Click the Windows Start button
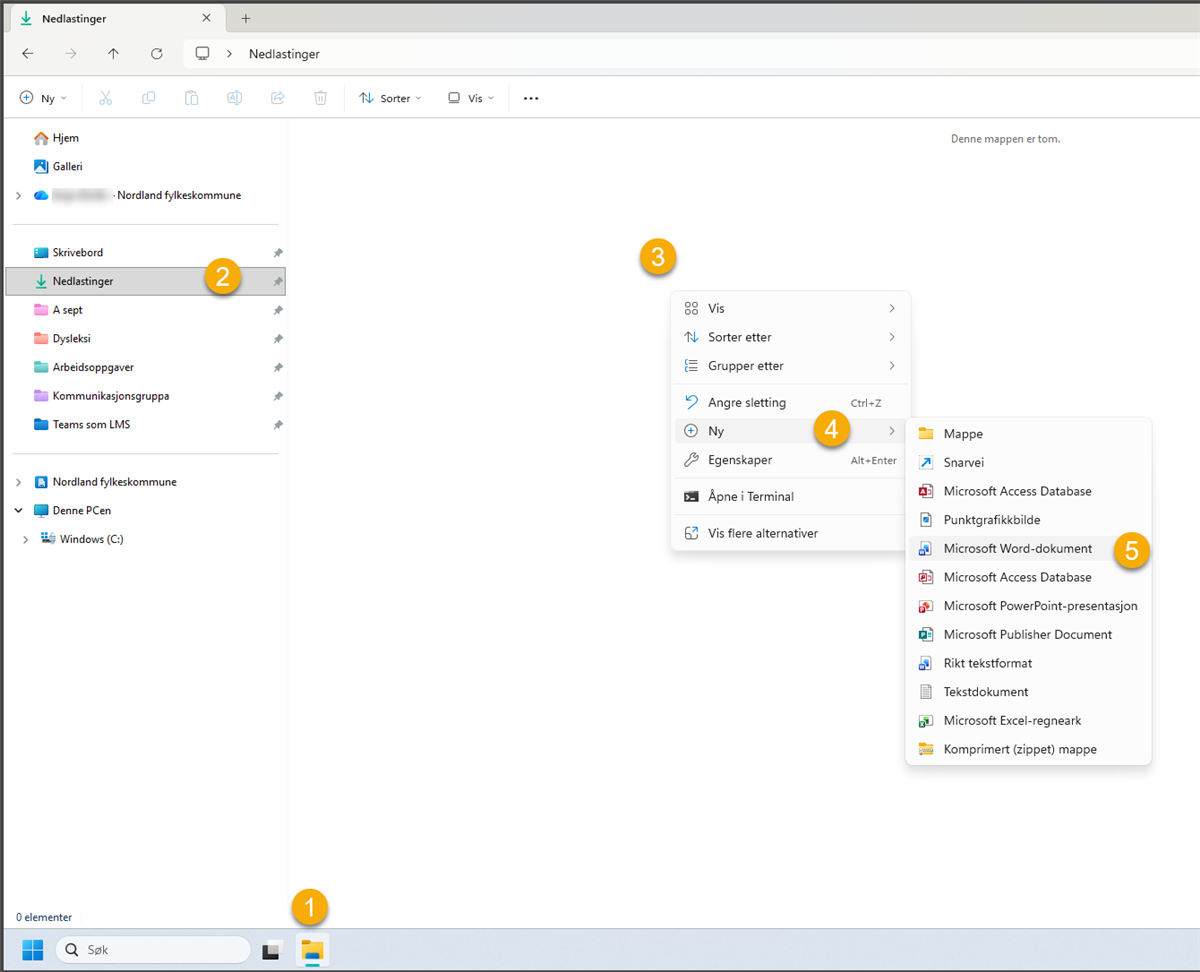 [33, 950]
